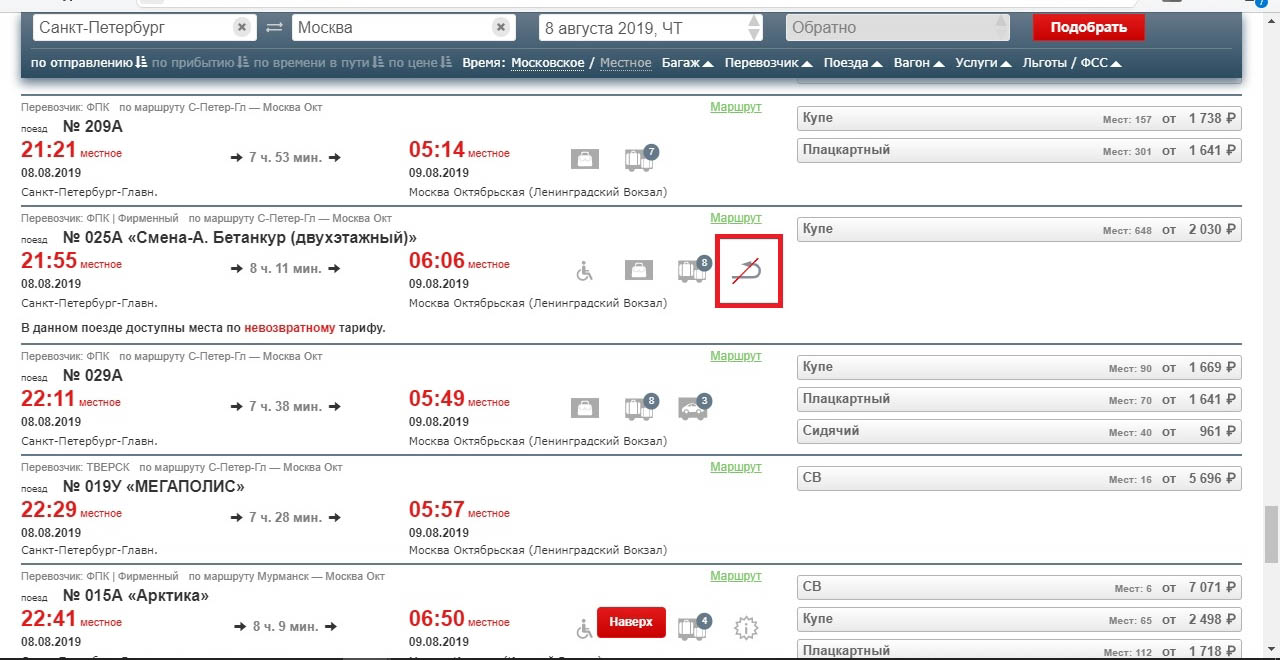Click wheelchair accessibility icon for train 025A

585,270
